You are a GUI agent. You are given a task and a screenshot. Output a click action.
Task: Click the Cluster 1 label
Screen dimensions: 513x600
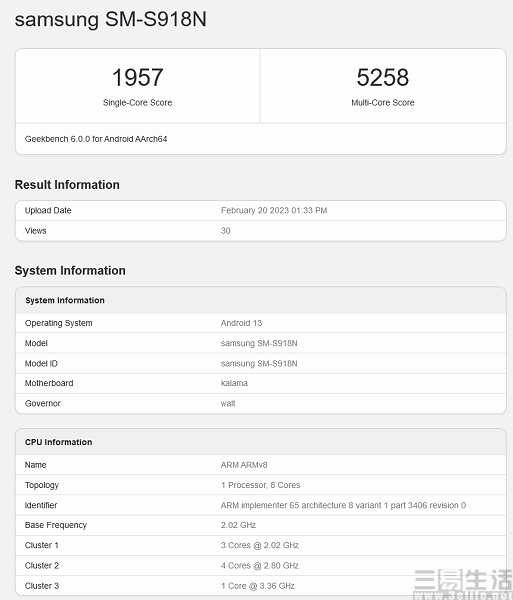click(42, 545)
